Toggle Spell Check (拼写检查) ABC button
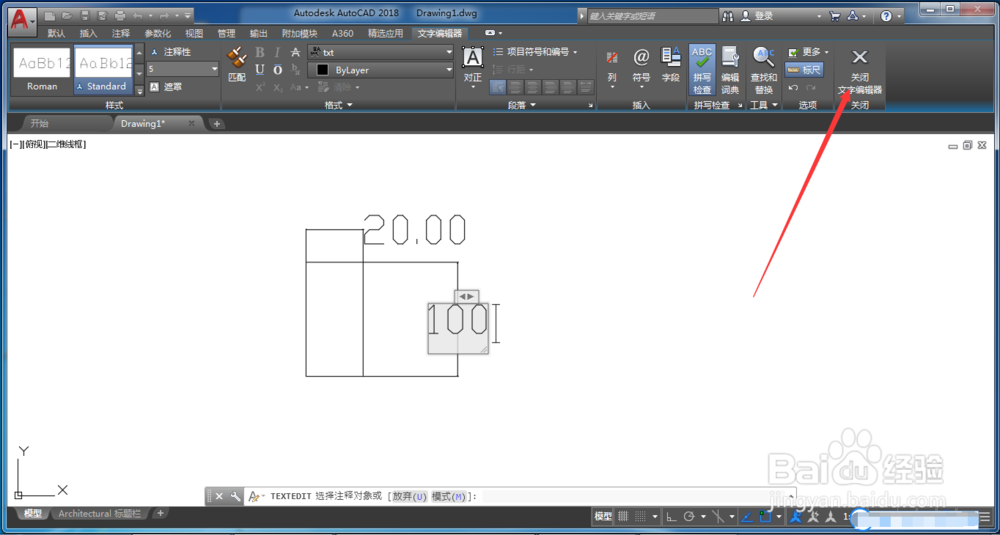This screenshot has height=535, width=1000. tap(702, 70)
